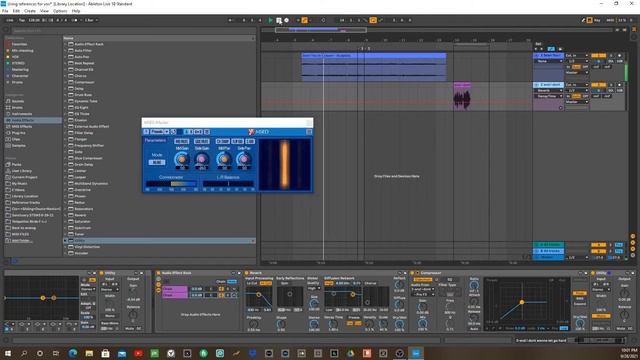Open the Create menu

click(30, 11)
